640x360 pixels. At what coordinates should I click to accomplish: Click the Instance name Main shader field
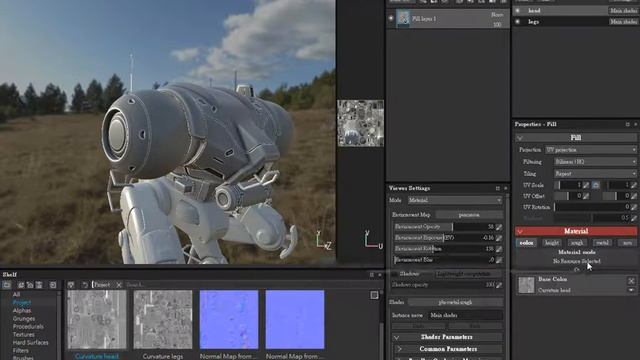pyautogui.click(x=465, y=316)
